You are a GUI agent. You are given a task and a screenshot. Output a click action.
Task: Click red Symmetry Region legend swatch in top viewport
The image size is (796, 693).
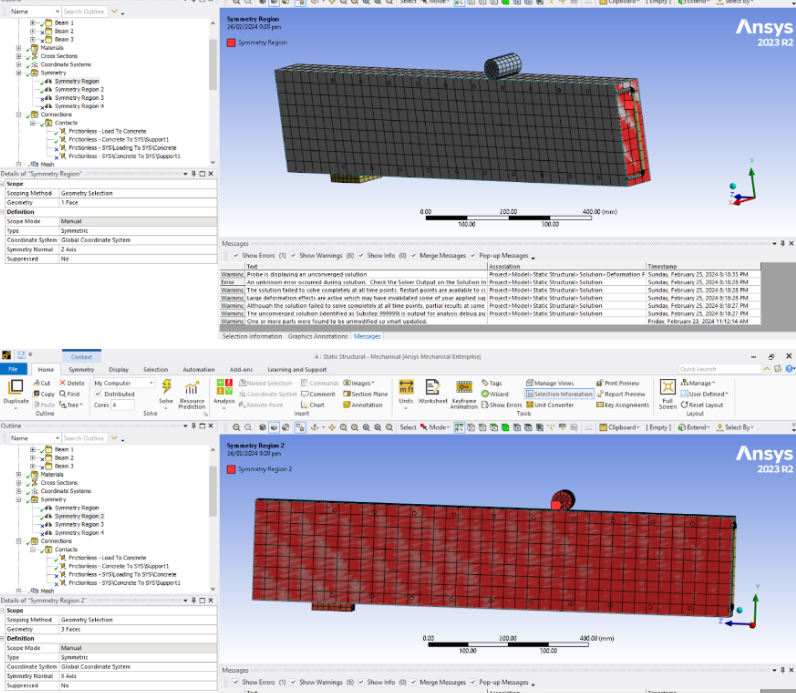(231, 43)
